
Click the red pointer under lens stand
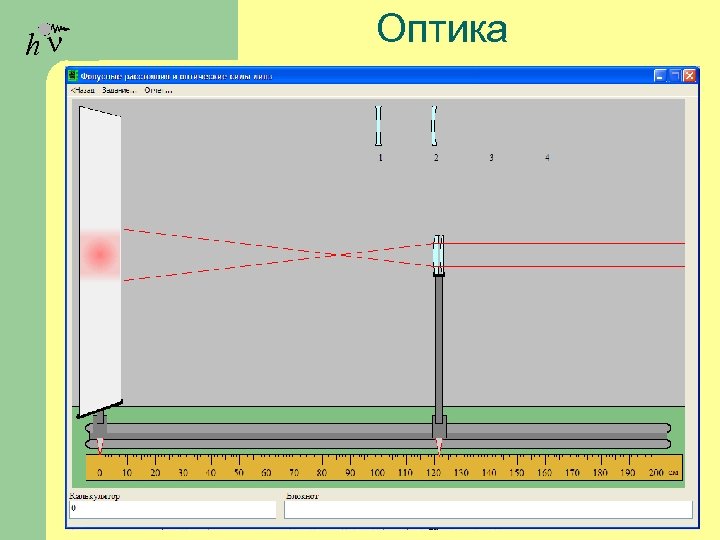pyautogui.click(x=439, y=445)
